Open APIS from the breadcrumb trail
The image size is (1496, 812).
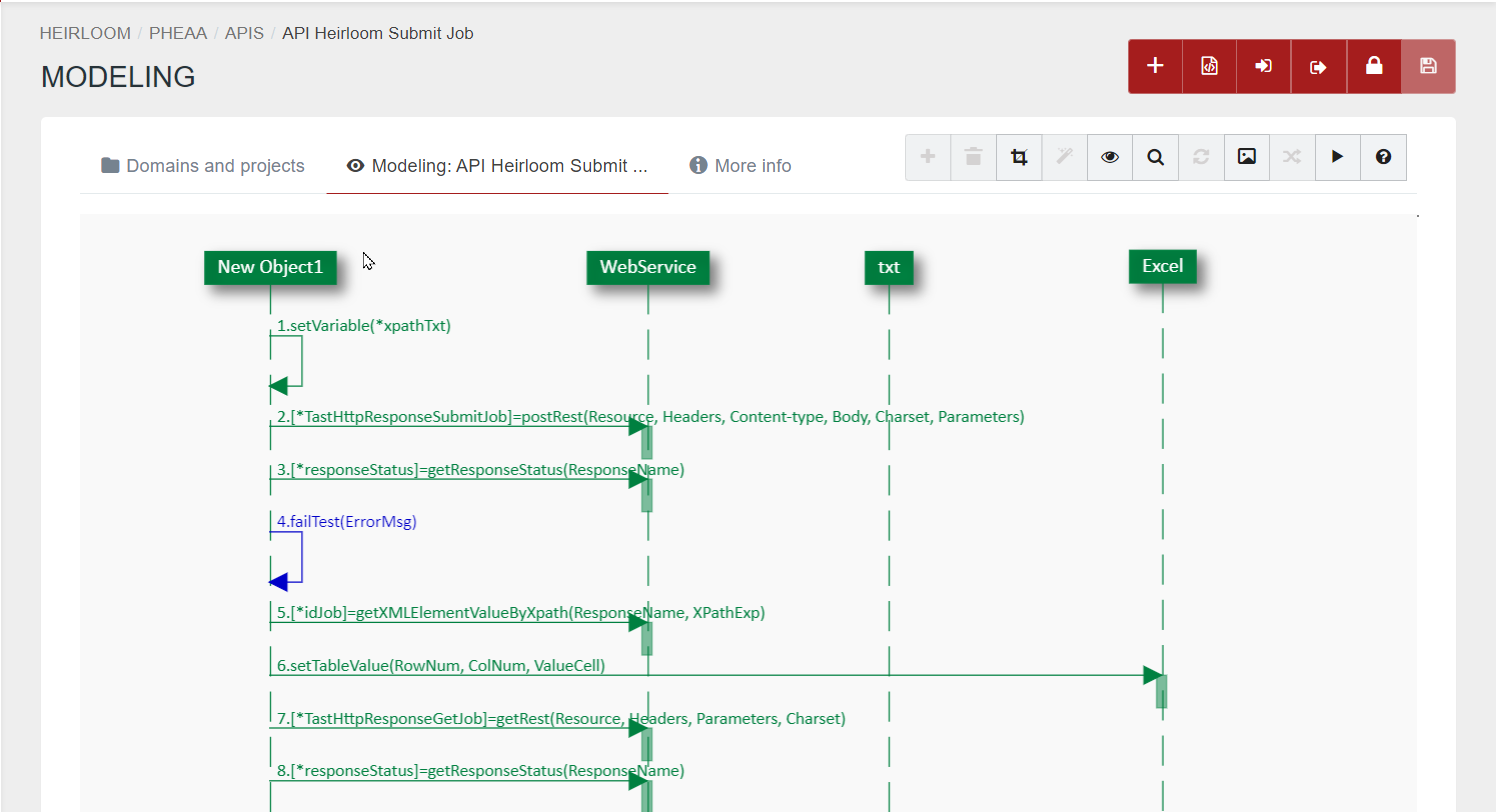[244, 33]
